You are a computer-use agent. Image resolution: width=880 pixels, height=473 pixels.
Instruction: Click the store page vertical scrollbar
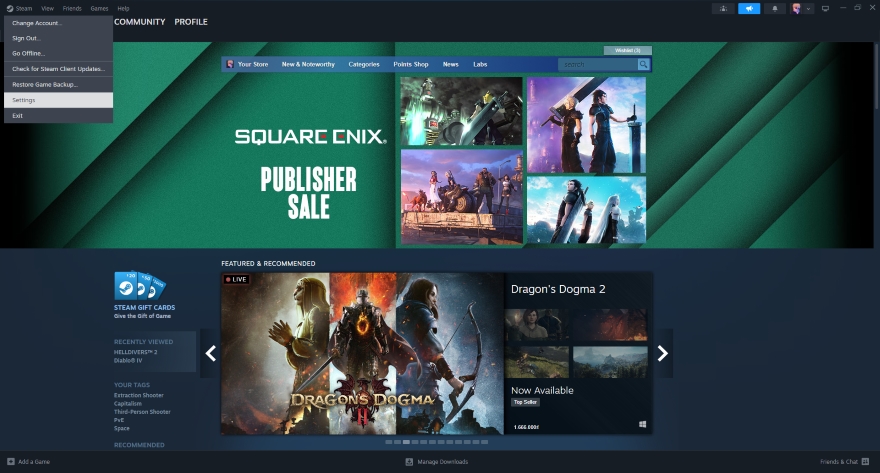[877, 76]
